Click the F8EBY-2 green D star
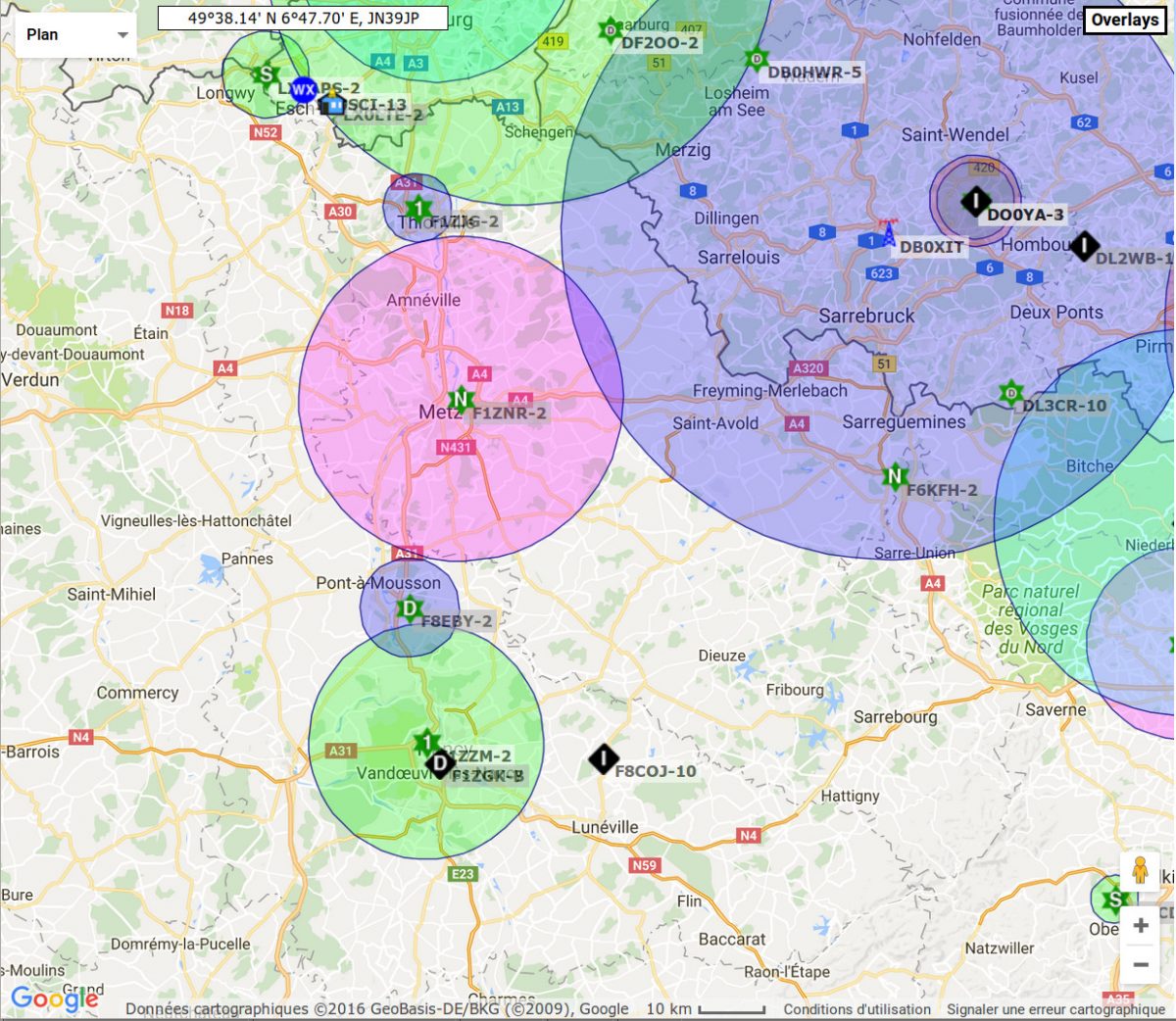This screenshot has width=1176, height=1021. (x=410, y=608)
